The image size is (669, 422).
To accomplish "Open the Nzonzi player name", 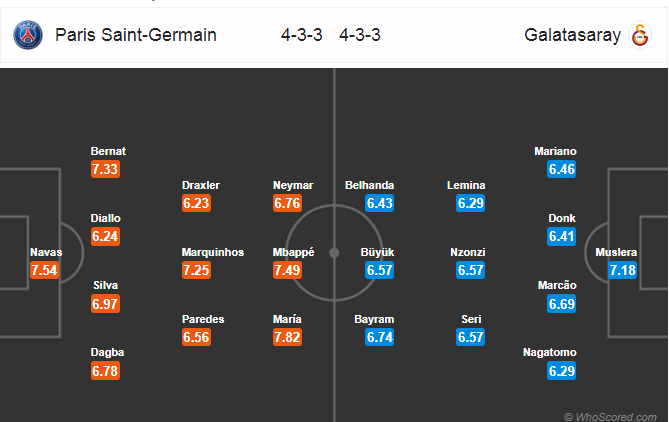I will [x=468, y=252].
